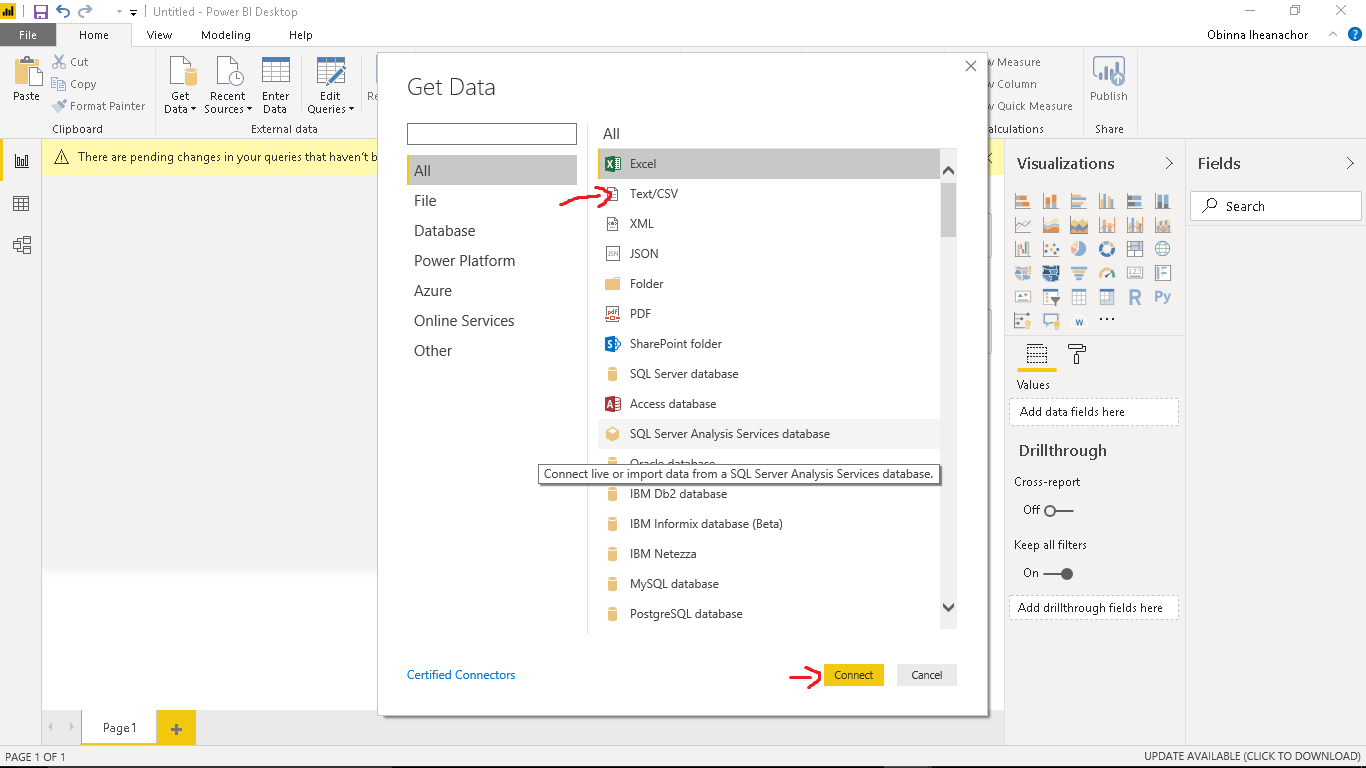Collapse the Fields pane chevron
The height and width of the screenshot is (768, 1366).
click(1350, 163)
